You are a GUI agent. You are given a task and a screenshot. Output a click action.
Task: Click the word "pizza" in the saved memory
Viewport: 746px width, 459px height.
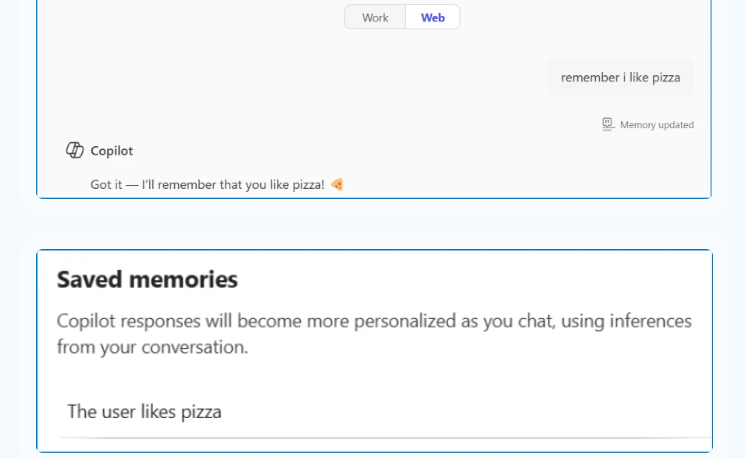(200, 411)
